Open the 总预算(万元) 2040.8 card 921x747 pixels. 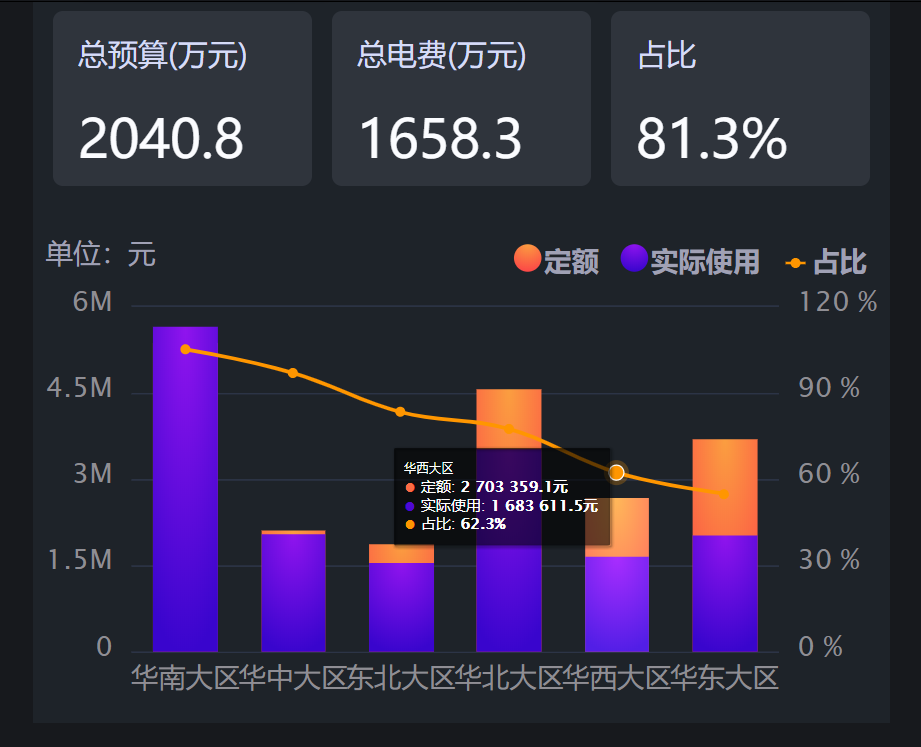coord(182,99)
